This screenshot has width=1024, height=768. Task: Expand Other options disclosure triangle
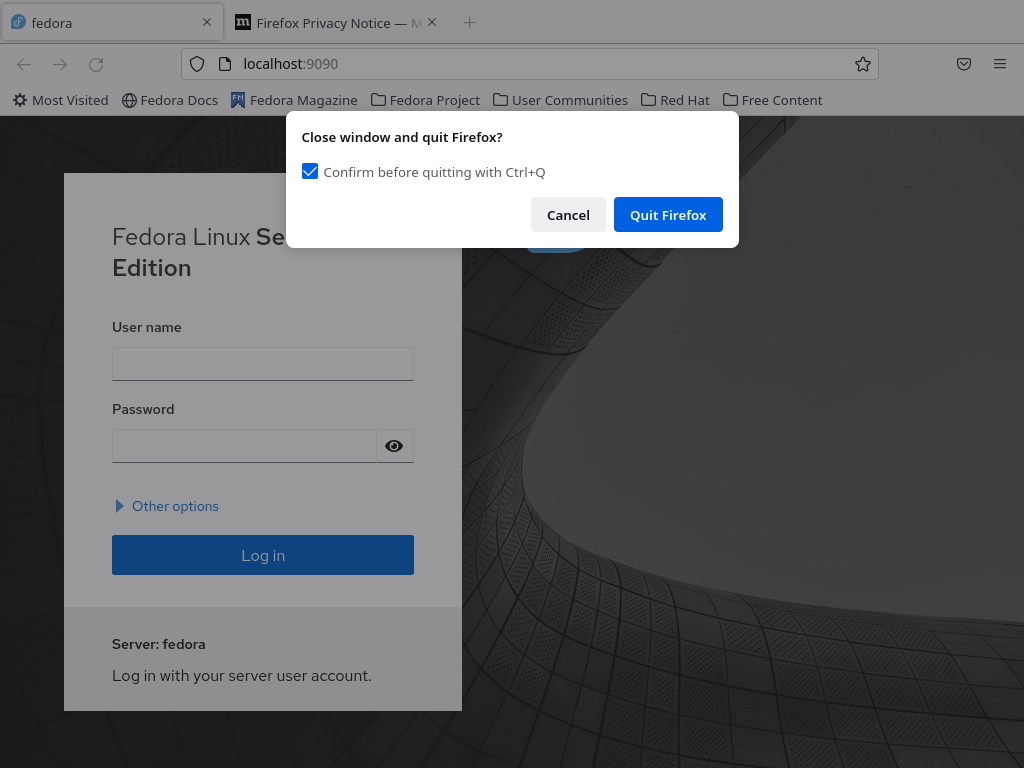pyautogui.click(x=119, y=506)
